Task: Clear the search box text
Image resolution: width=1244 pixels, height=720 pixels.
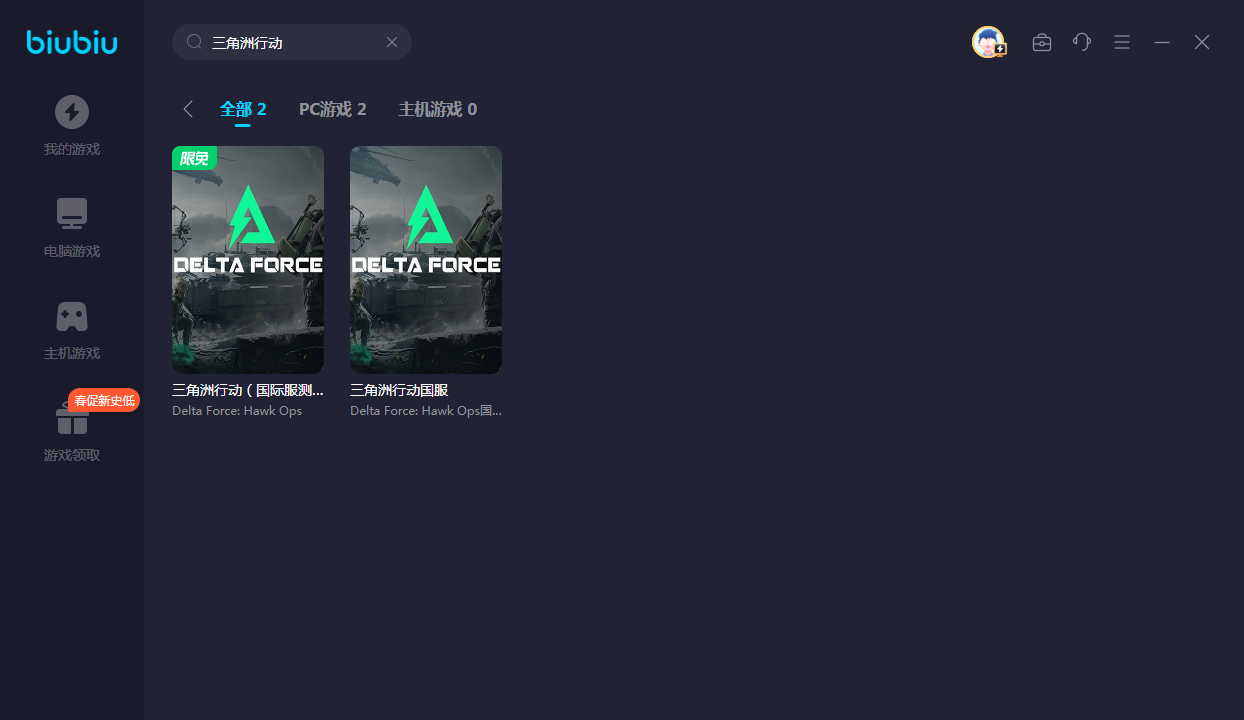Action: point(392,42)
